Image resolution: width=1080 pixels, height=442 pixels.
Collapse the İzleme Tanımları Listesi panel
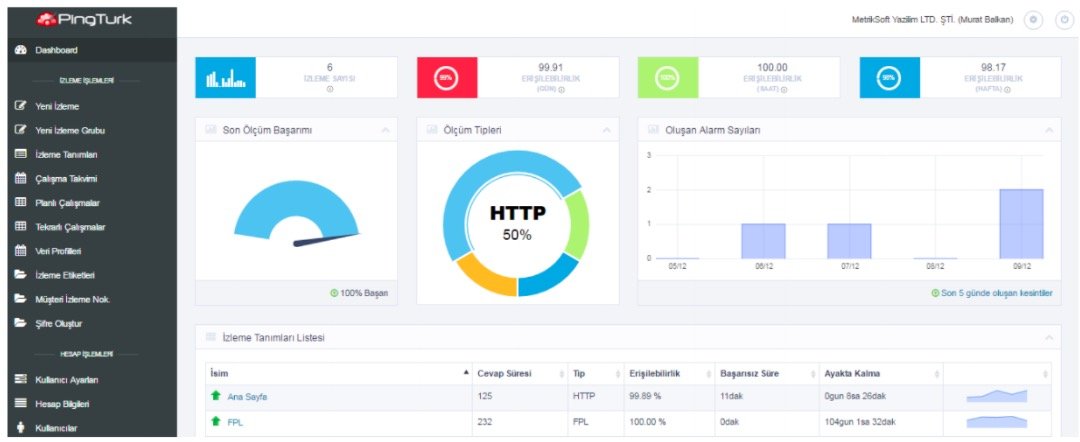click(x=1048, y=338)
